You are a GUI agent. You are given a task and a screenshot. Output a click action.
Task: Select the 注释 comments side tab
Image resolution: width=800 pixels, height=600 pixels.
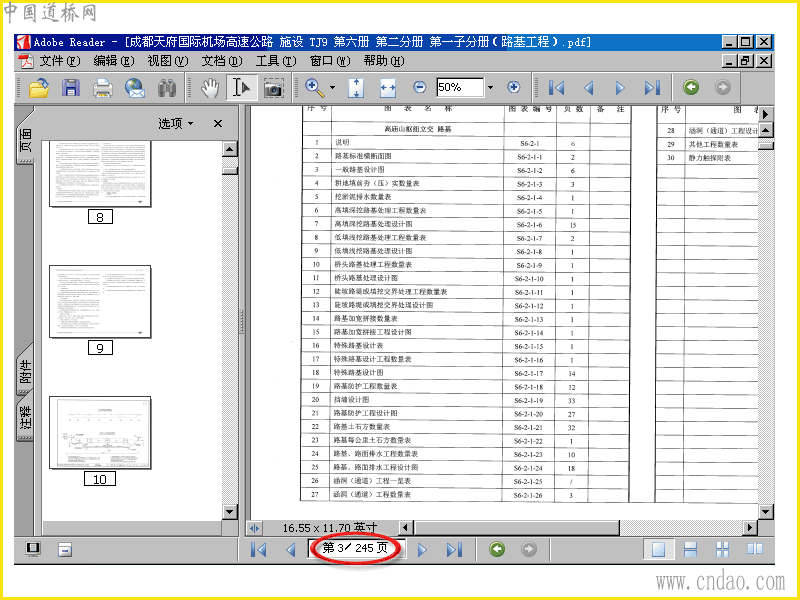pyautogui.click(x=26, y=416)
